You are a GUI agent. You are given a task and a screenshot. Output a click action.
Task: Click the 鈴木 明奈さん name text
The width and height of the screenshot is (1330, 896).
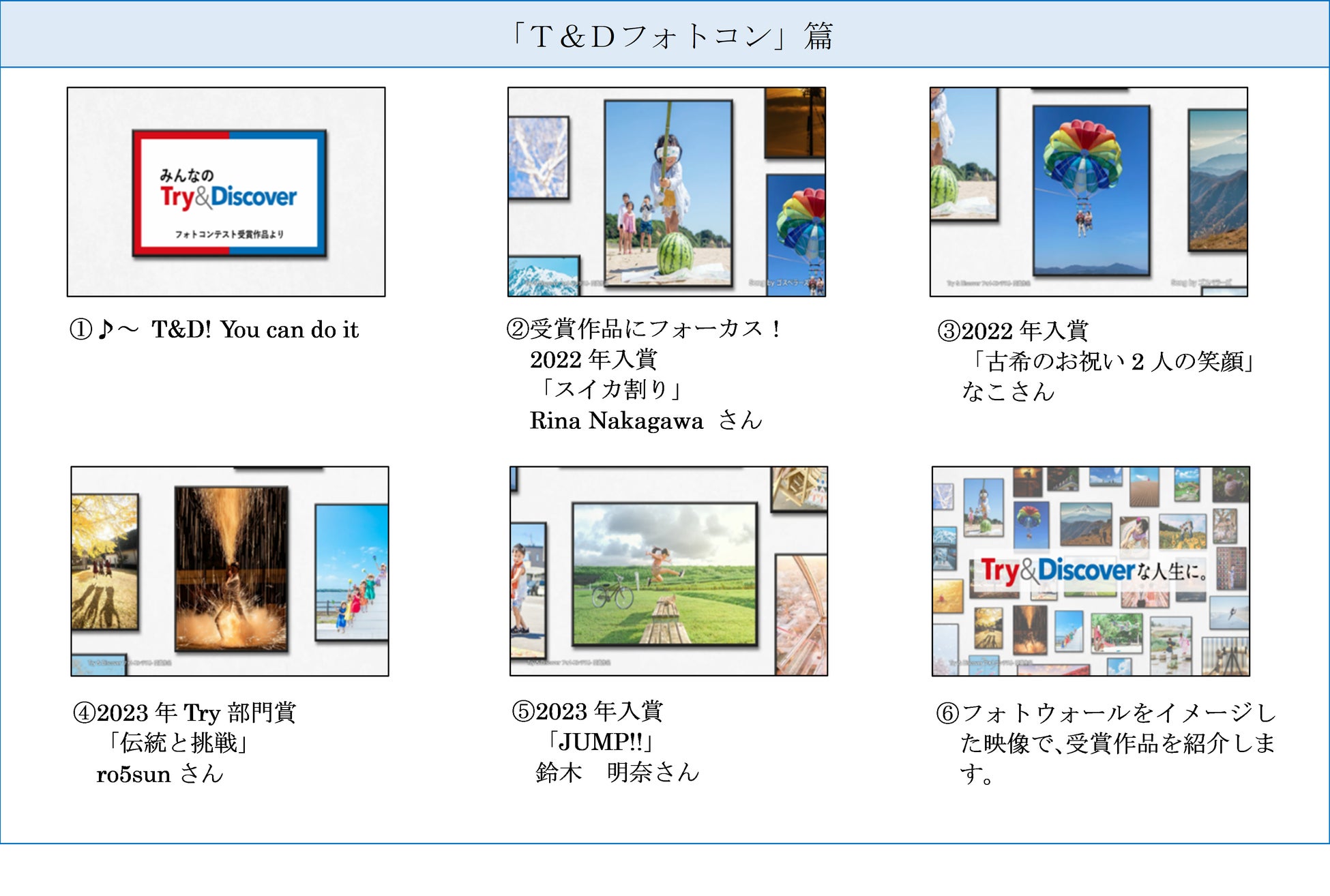(x=617, y=773)
